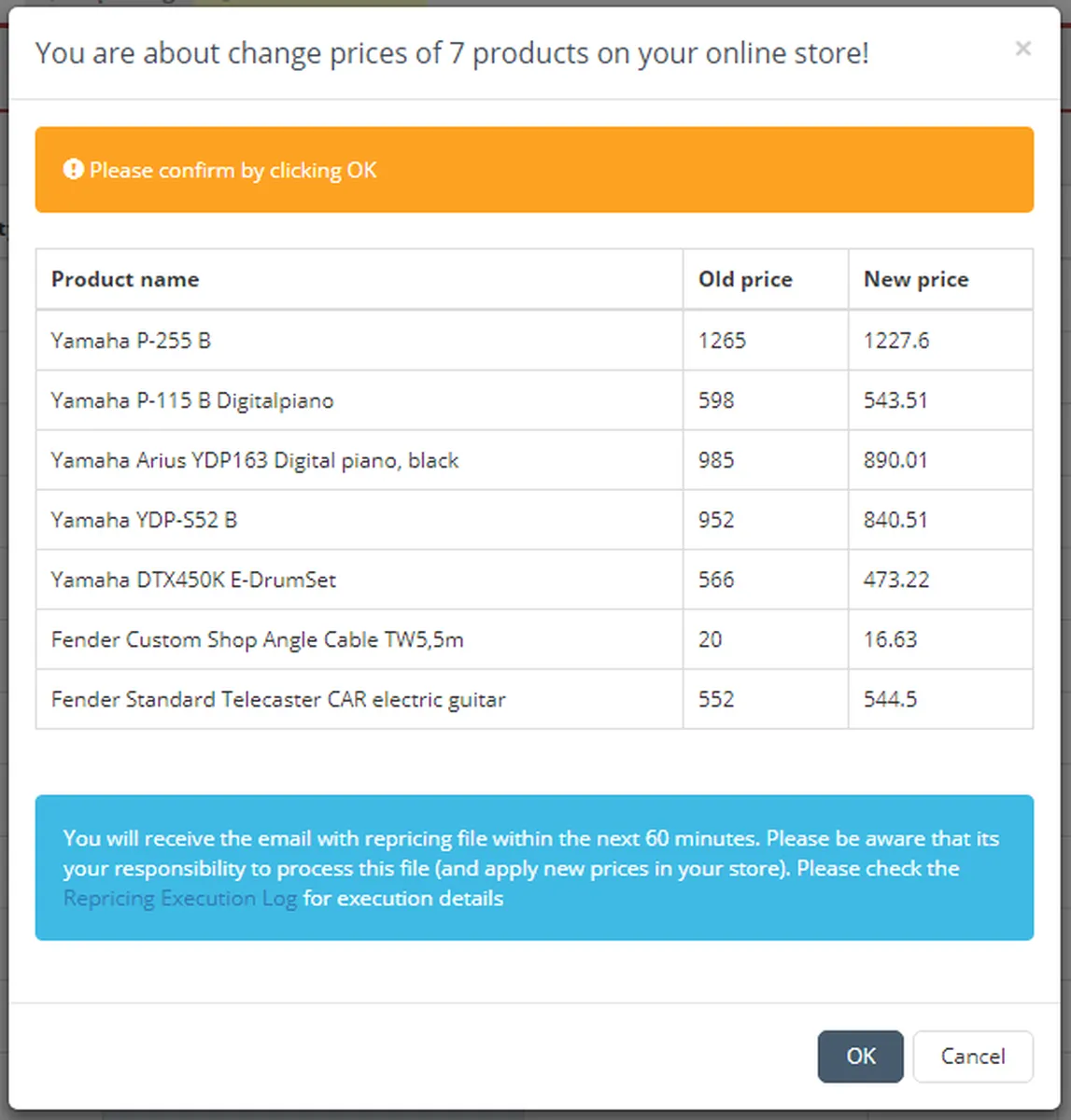Viewport: 1071px width, 1120px height.
Task: Click Yamaha Arius YDP163 Digital piano name
Action: click(255, 460)
